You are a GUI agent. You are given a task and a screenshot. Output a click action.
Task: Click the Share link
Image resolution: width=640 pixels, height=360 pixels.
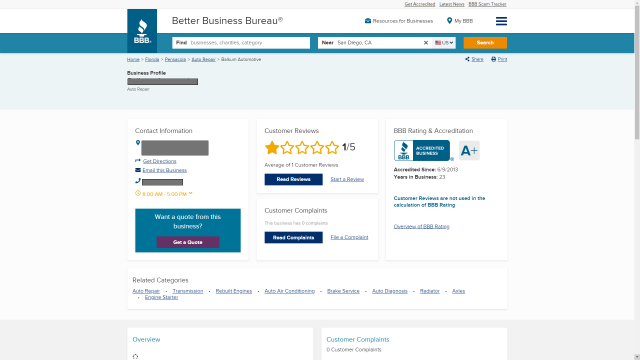(x=477, y=60)
